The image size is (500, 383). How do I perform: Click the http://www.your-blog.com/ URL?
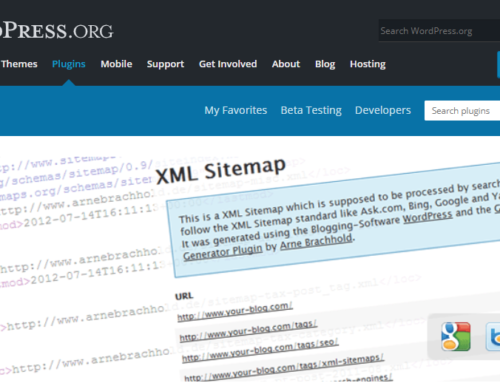(x=235, y=312)
